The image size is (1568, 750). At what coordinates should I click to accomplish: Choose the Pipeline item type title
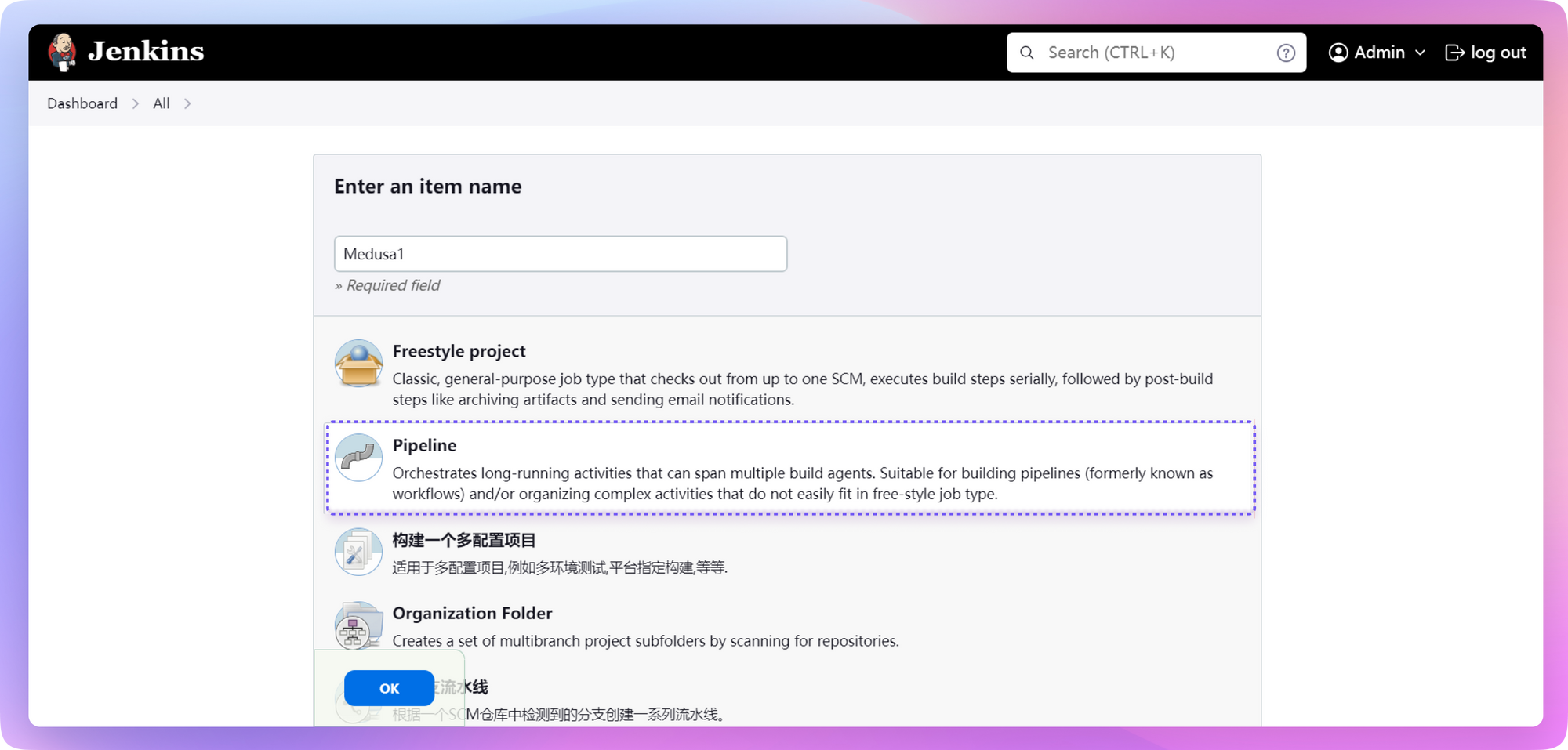[x=424, y=445]
